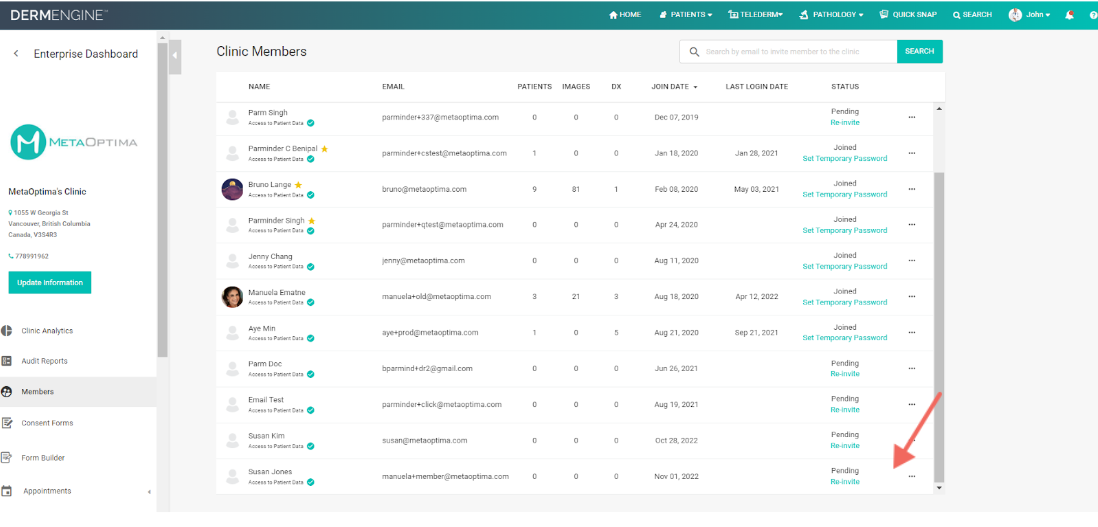Open more options for Aye Min
This screenshot has height=527, width=1098.
911,332
